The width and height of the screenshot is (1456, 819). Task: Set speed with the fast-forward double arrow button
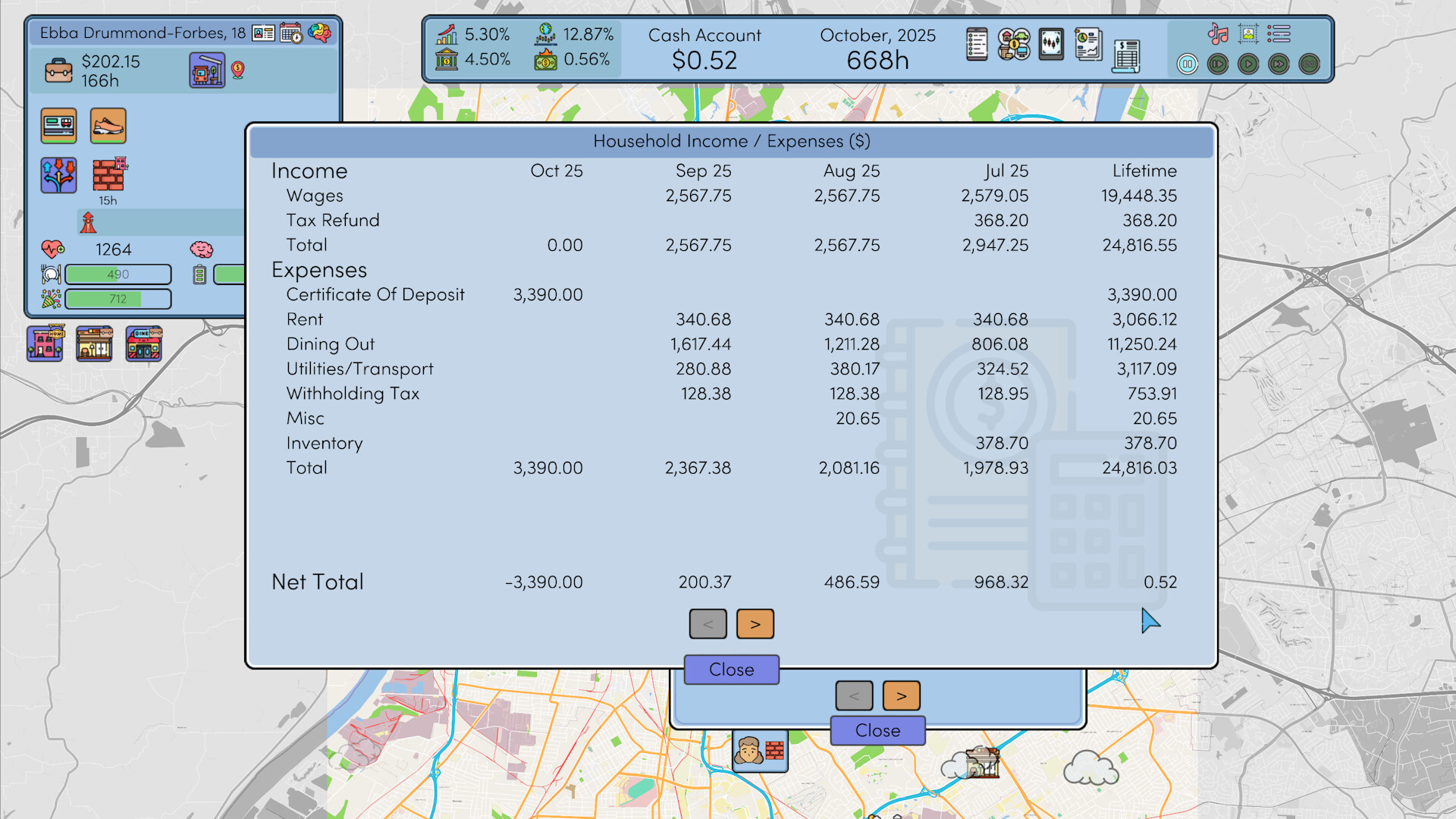1279,64
